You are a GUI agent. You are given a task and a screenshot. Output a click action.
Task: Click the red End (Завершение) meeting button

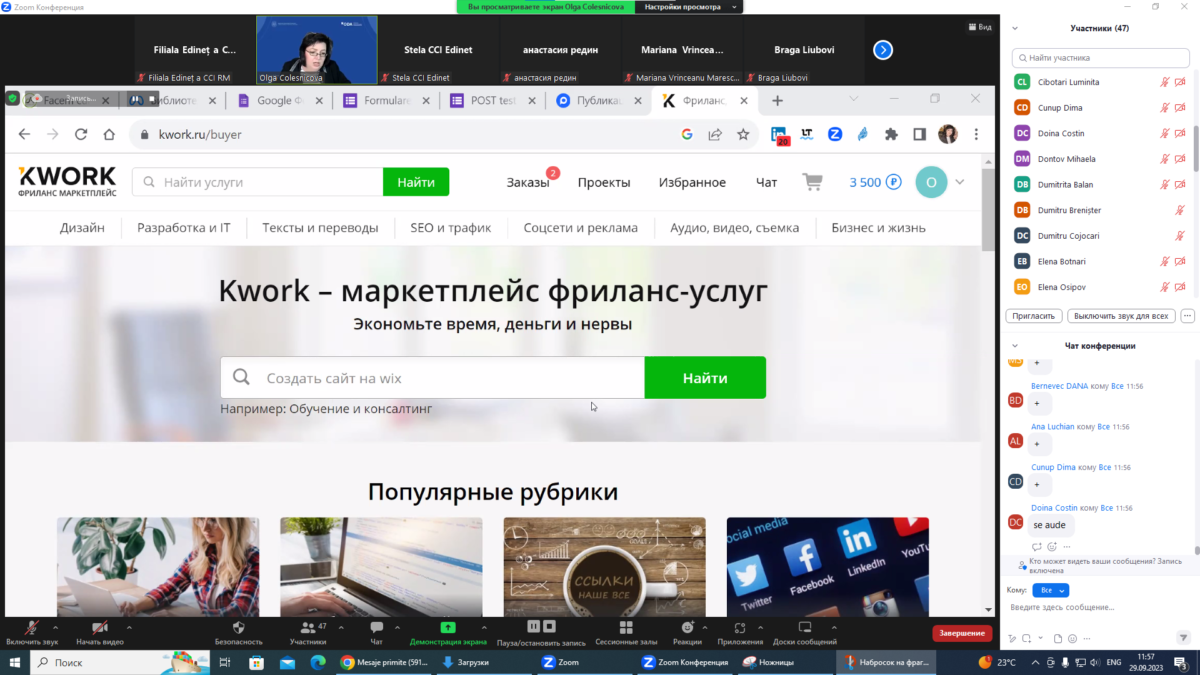tap(962, 633)
